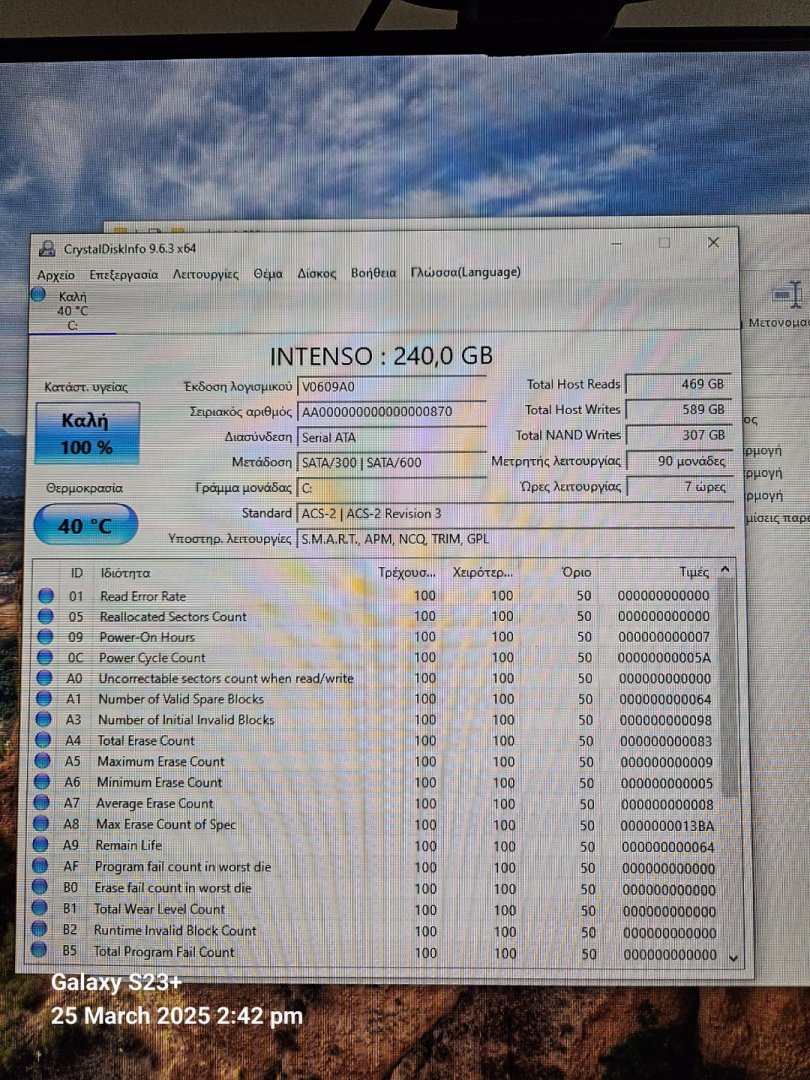Click the Χειρότερ... column header
The width and height of the screenshot is (810, 1080).
click(x=482, y=572)
